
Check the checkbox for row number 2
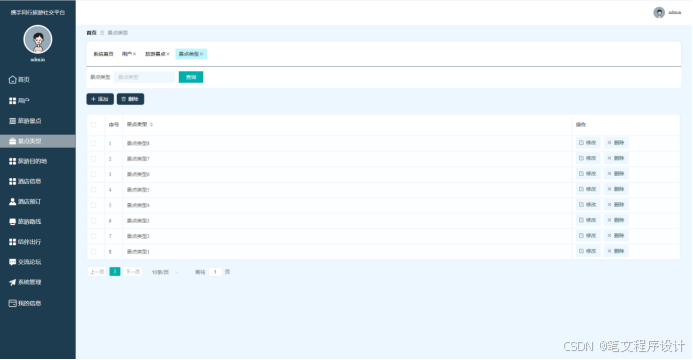pos(93,159)
